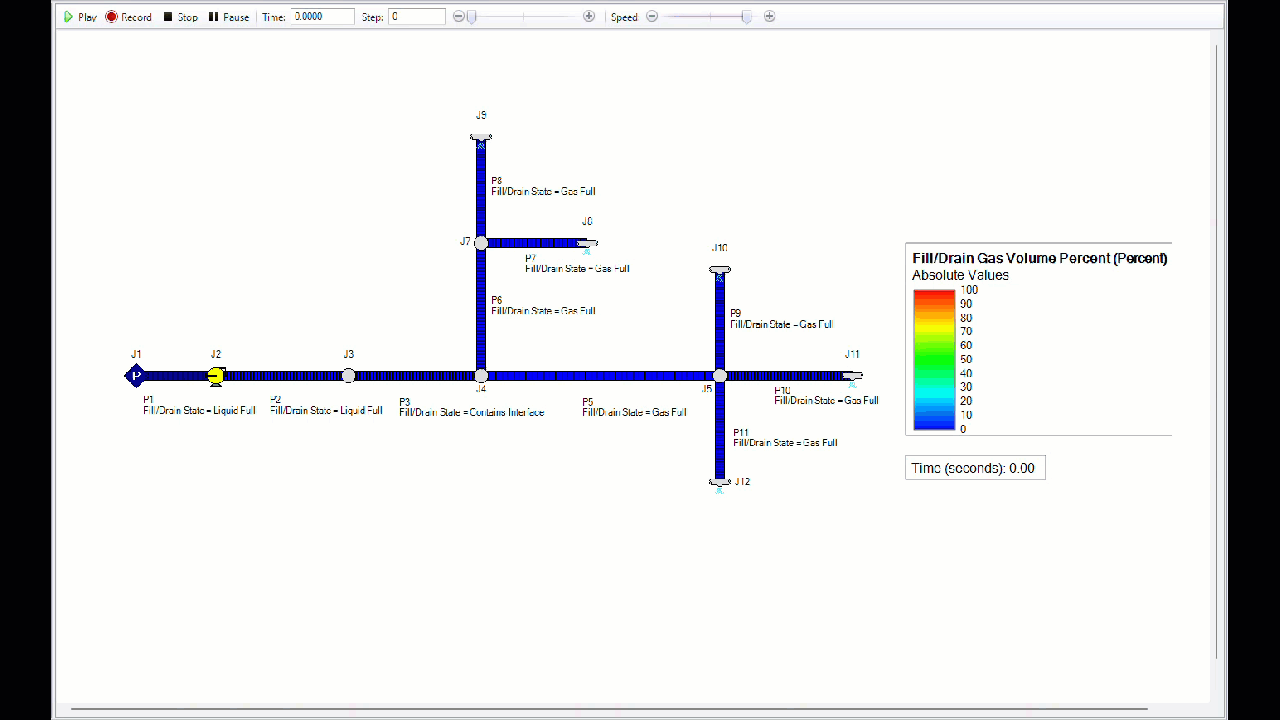Viewport: 1280px width, 720px height.
Task: Select the reservoir icon at J9
Action: tap(480, 138)
